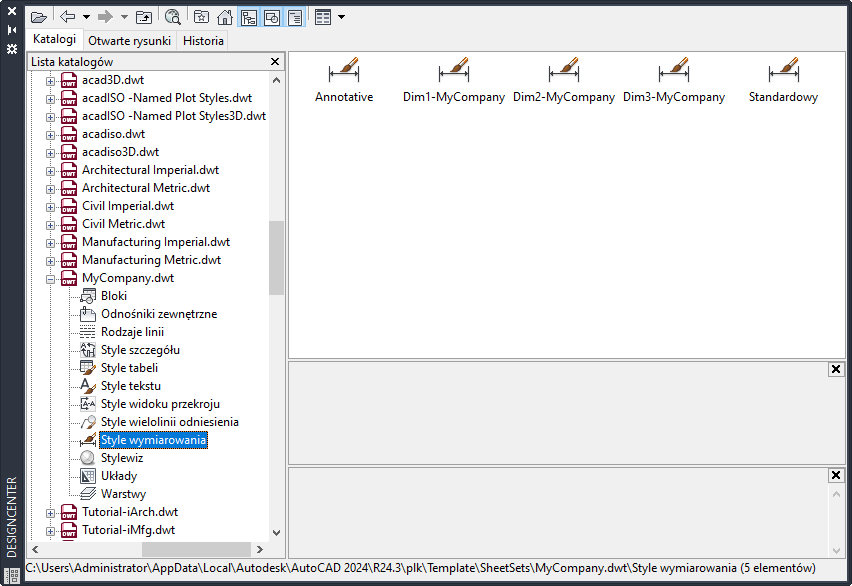Close the description pane
Screen dimensions: 852x586
[836, 475]
